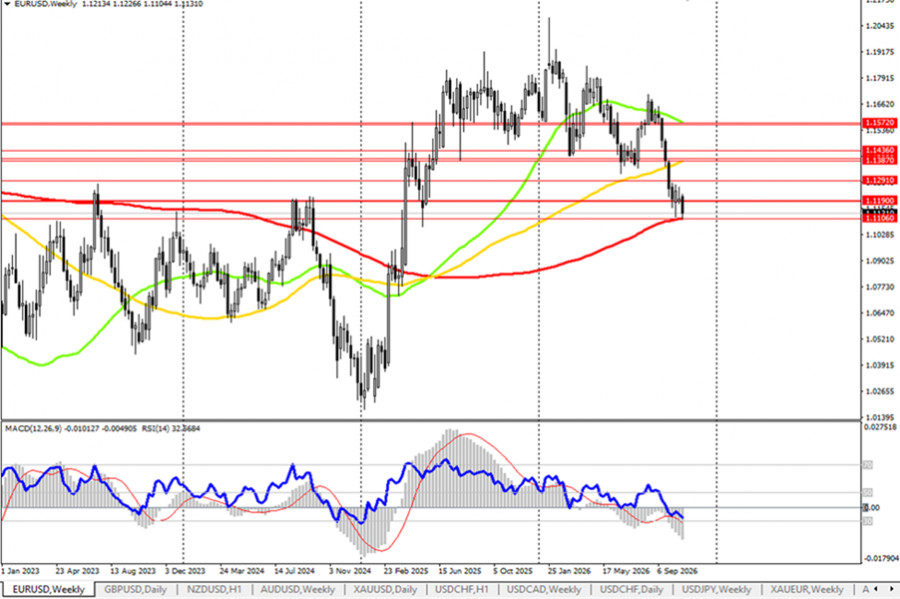Select the 1.11060 level price label
The width and height of the screenshot is (900, 599).
(879, 219)
